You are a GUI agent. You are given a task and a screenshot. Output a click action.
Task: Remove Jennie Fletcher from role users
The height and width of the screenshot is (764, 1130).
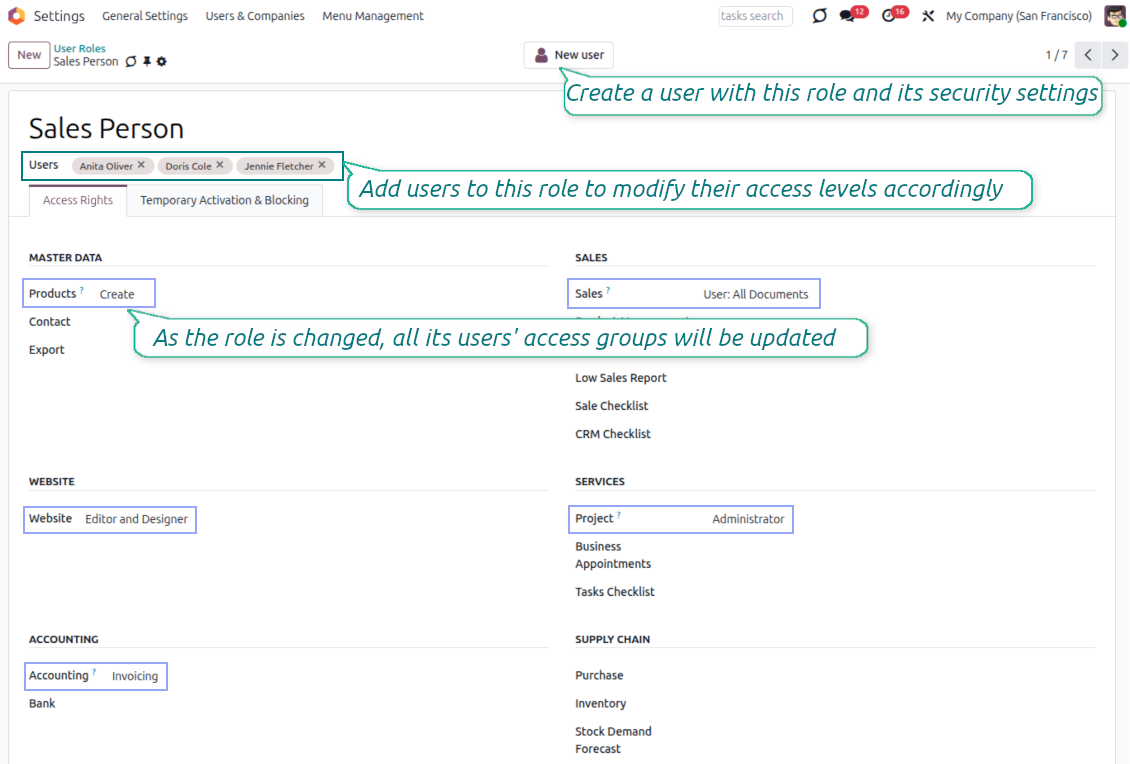322,165
